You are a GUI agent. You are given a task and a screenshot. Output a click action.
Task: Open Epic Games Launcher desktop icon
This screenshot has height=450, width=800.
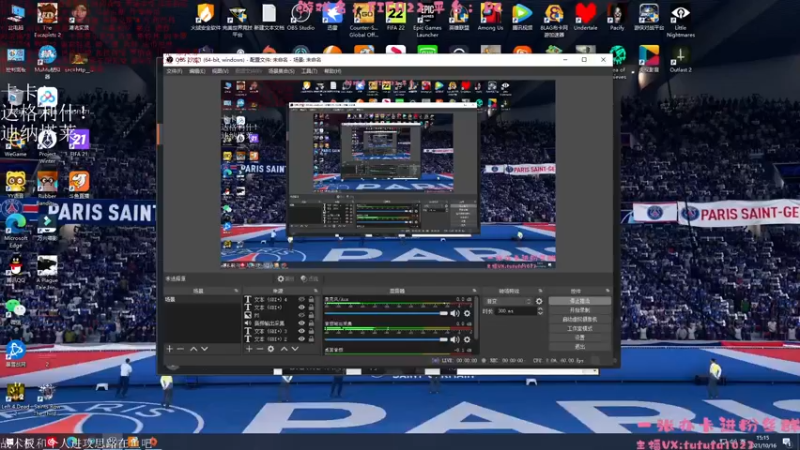pyautogui.click(x=427, y=20)
